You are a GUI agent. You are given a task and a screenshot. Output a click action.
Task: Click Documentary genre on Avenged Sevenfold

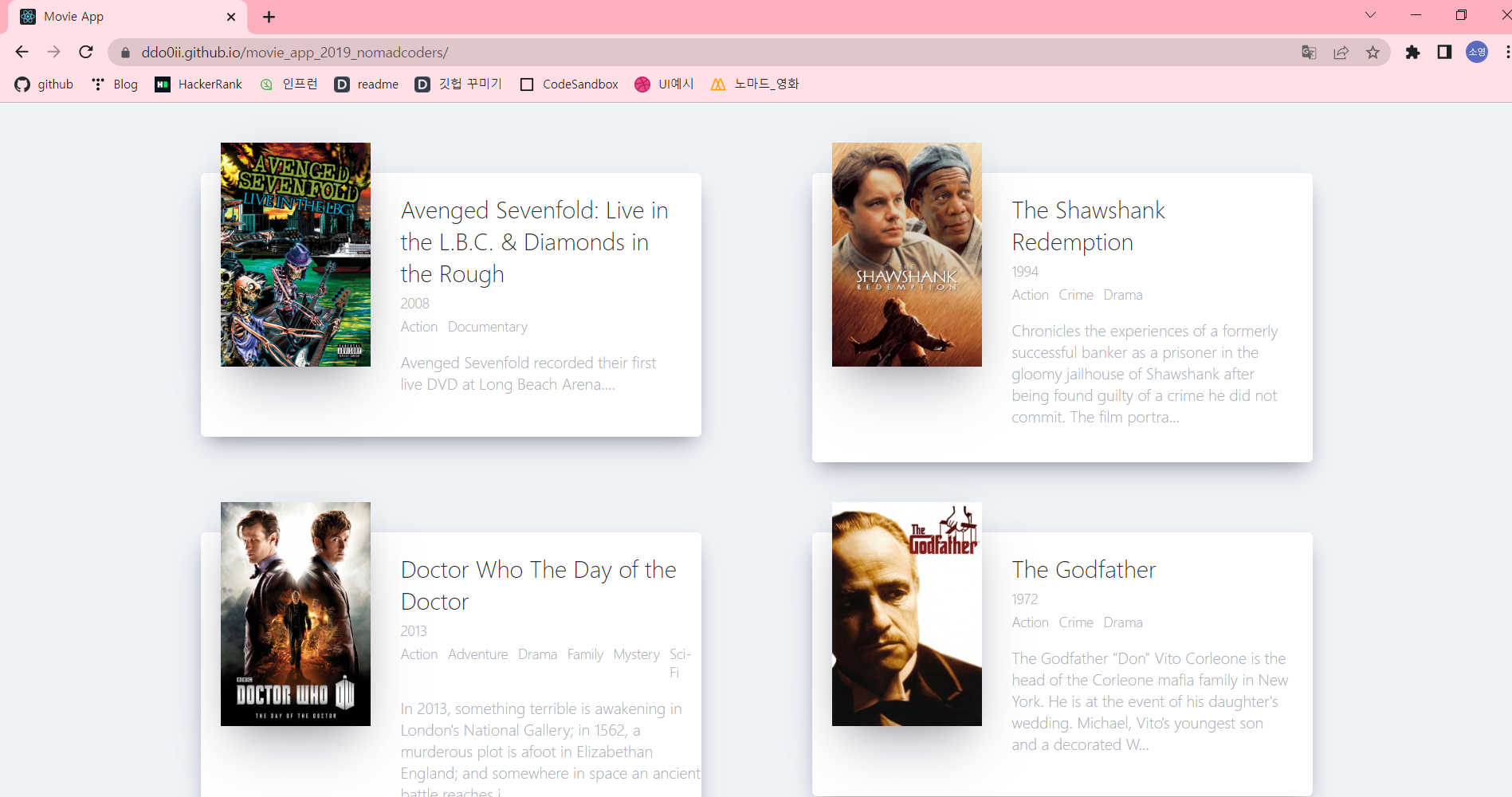488,327
